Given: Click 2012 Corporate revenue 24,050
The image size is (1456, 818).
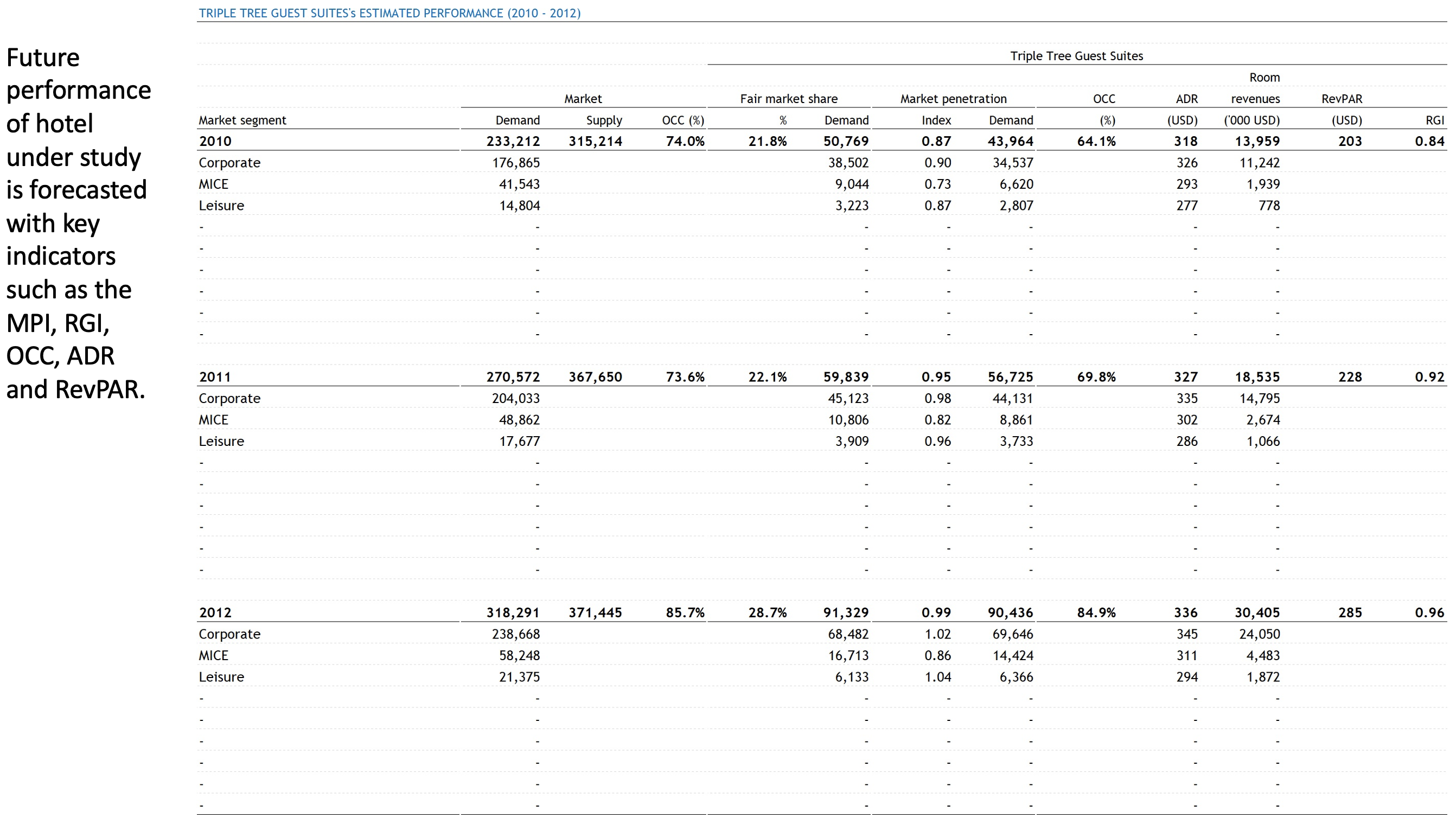Looking at the screenshot, I should coord(1259,634).
